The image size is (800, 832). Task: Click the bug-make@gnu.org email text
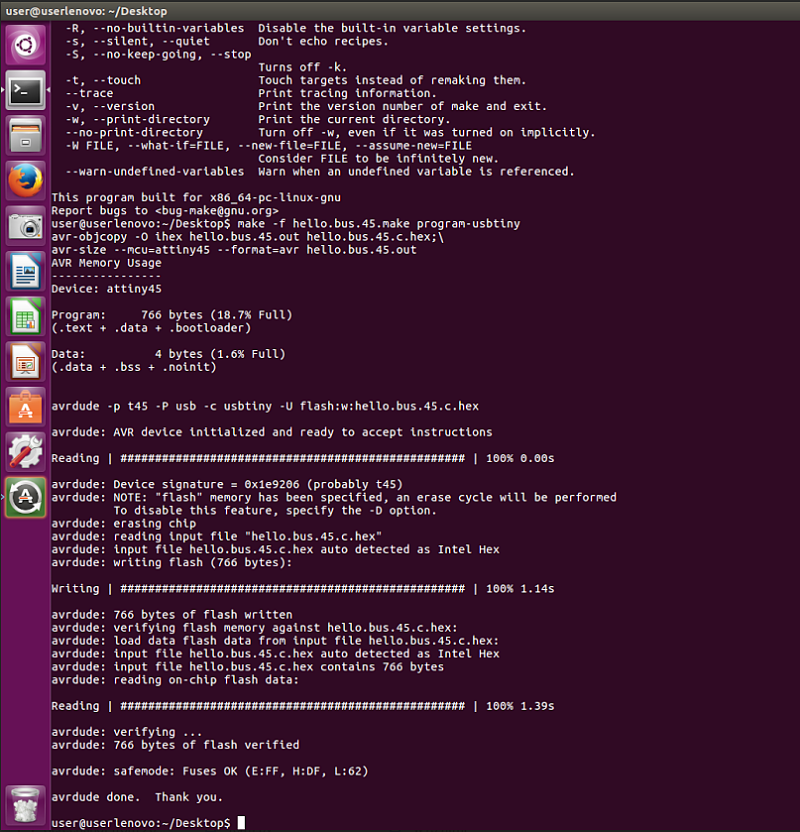click(x=217, y=211)
